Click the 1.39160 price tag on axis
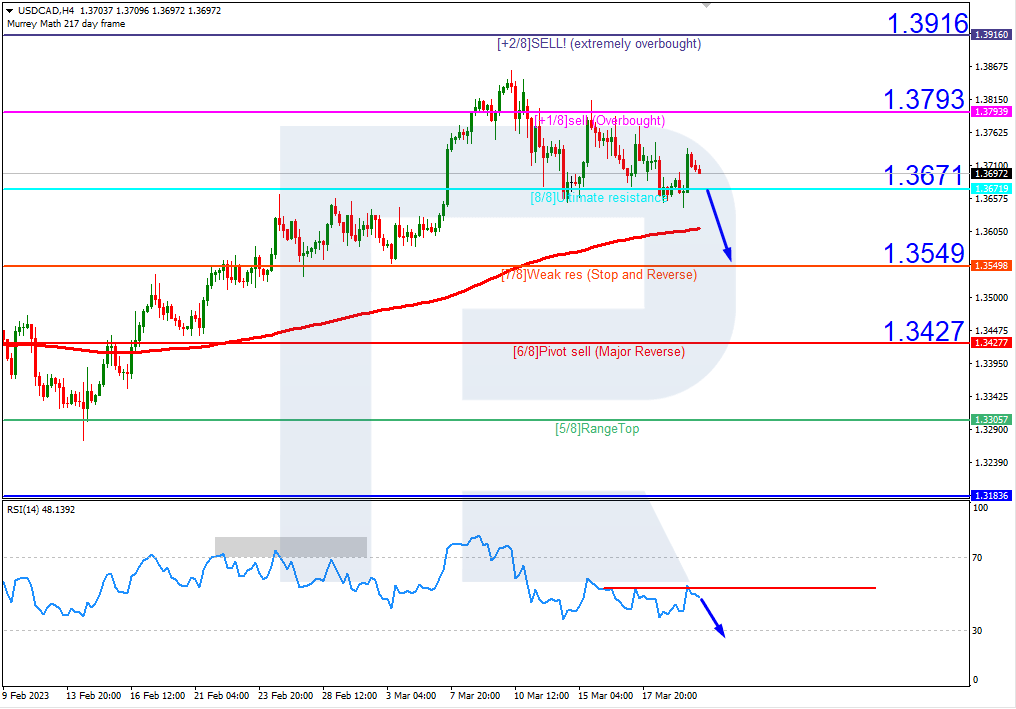The width and height of the screenshot is (1016, 709). (x=991, y=35)
